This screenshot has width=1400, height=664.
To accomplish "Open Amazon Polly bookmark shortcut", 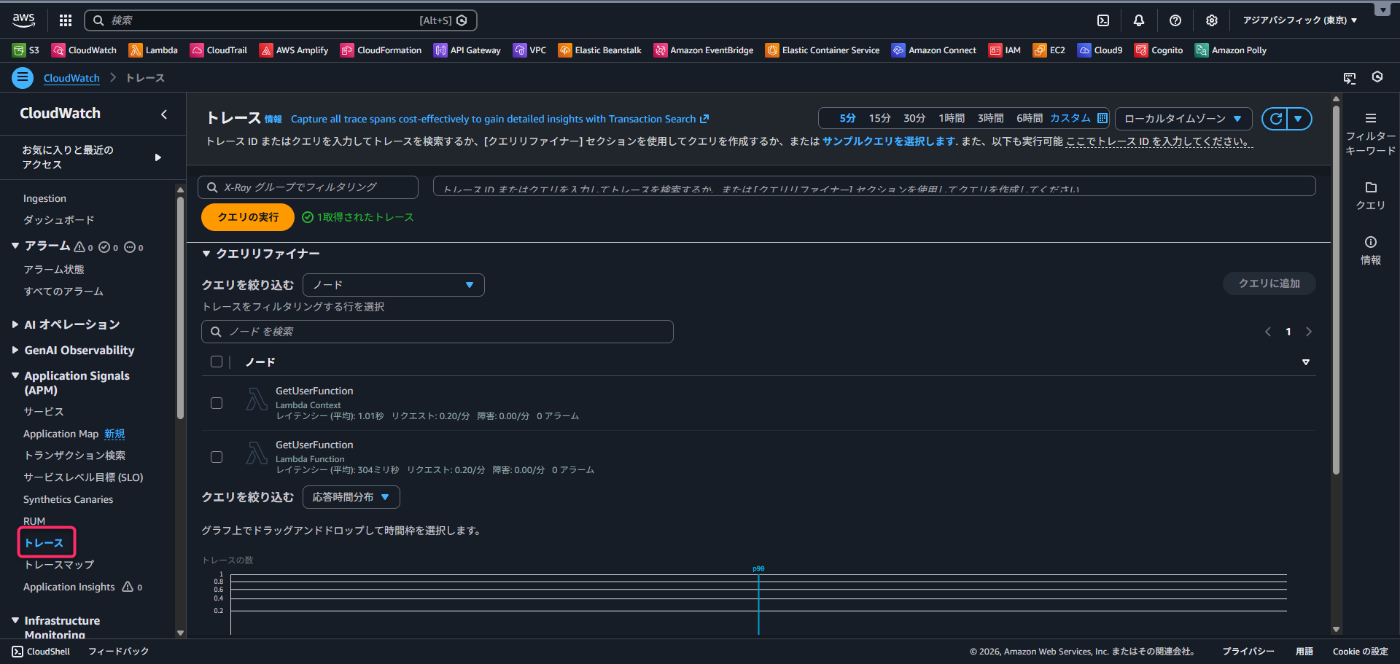I will click(x=1231, y=50).
